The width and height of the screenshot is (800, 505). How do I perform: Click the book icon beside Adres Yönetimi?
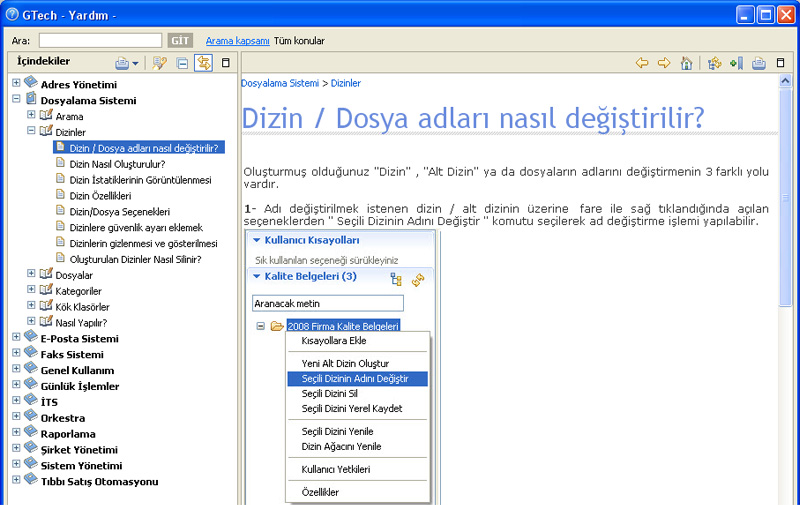point(31,82)
